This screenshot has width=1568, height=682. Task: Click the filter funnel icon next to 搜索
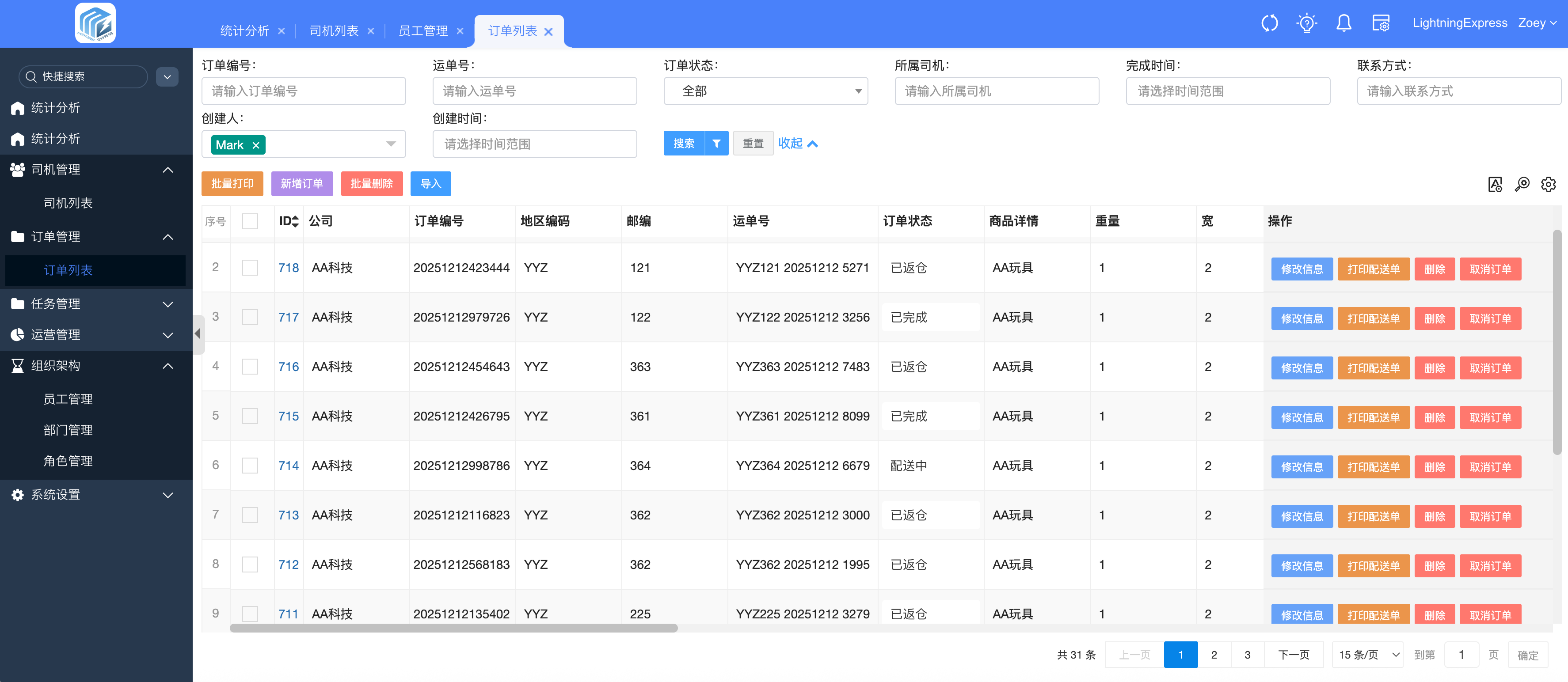point(716,144)
